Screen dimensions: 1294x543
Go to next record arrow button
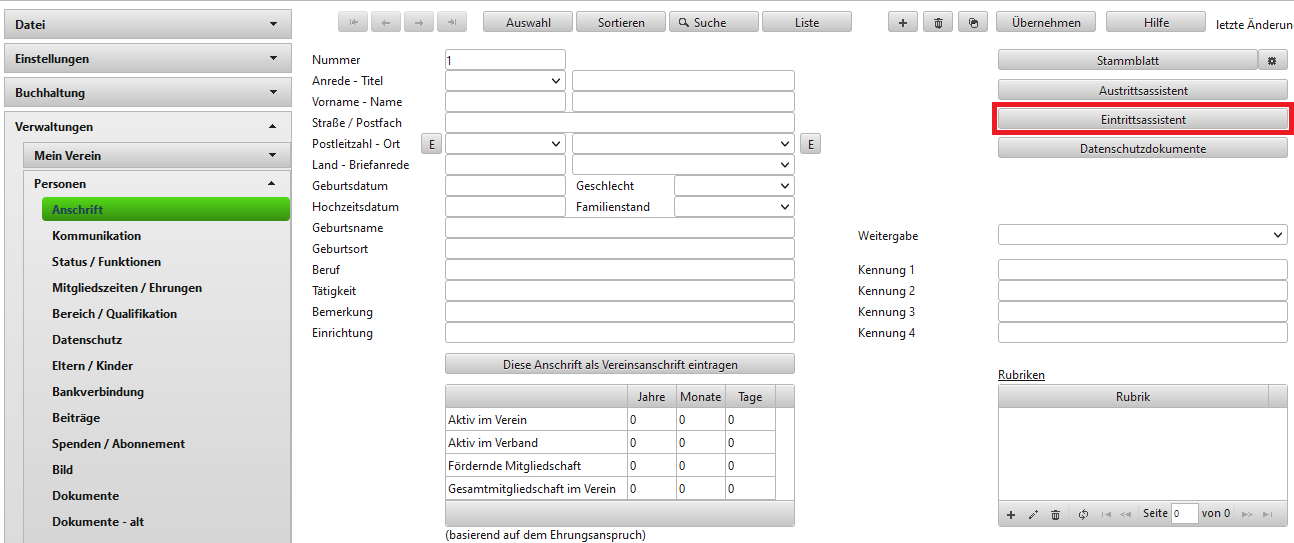[419, 22]
